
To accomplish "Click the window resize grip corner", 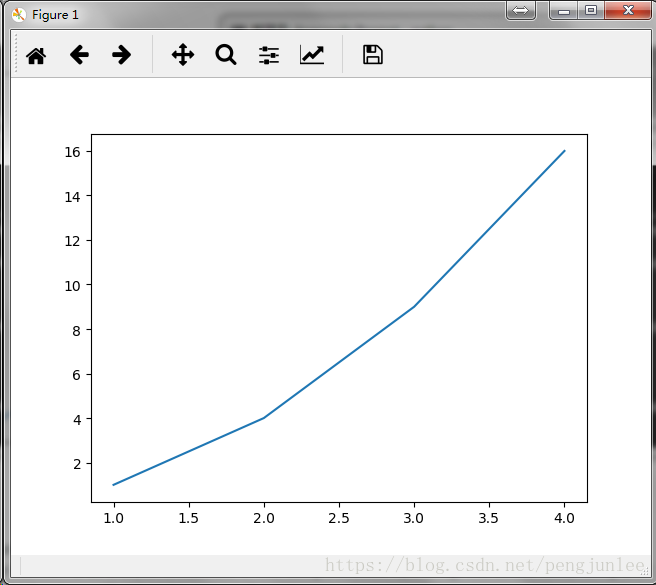I will pyautogui.click(x=645, y=572).
